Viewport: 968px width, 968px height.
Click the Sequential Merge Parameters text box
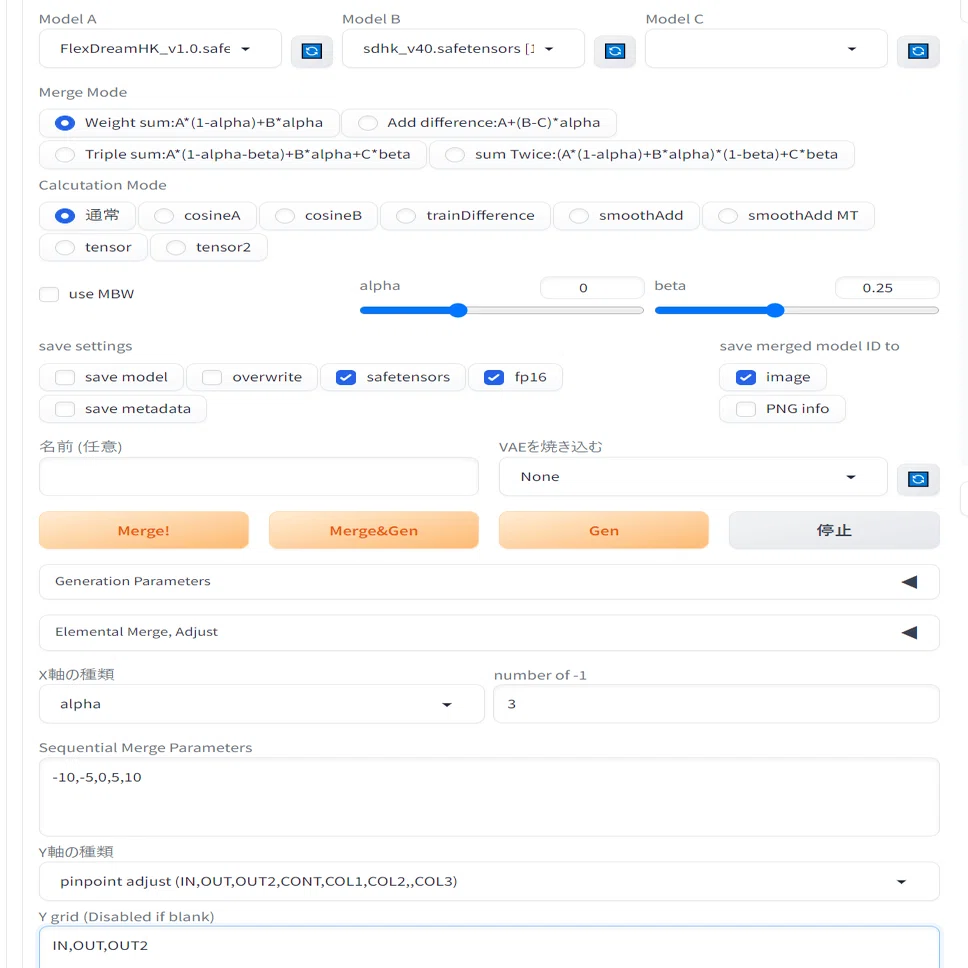point(488,796)
